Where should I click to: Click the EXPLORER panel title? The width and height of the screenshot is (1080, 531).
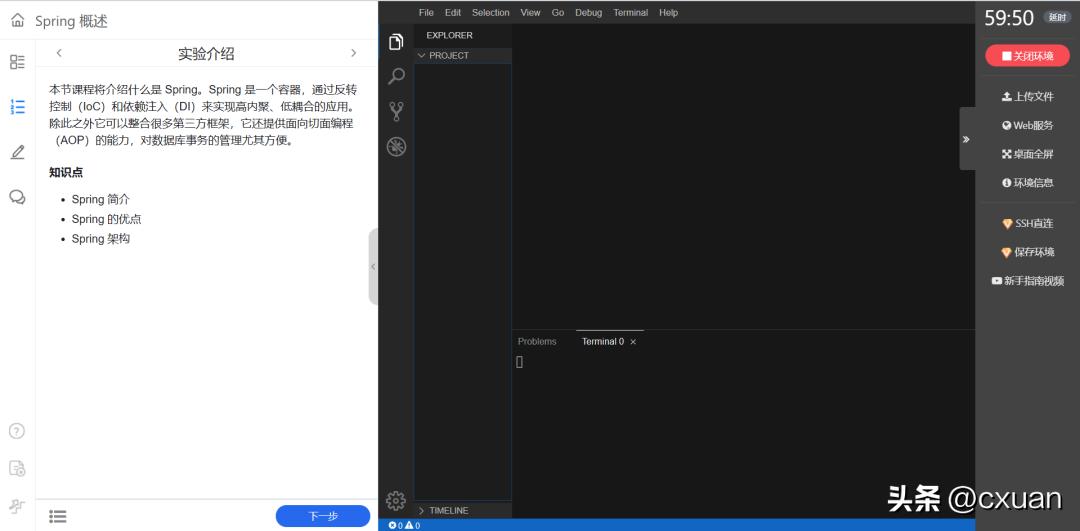[x=449, y=35]
